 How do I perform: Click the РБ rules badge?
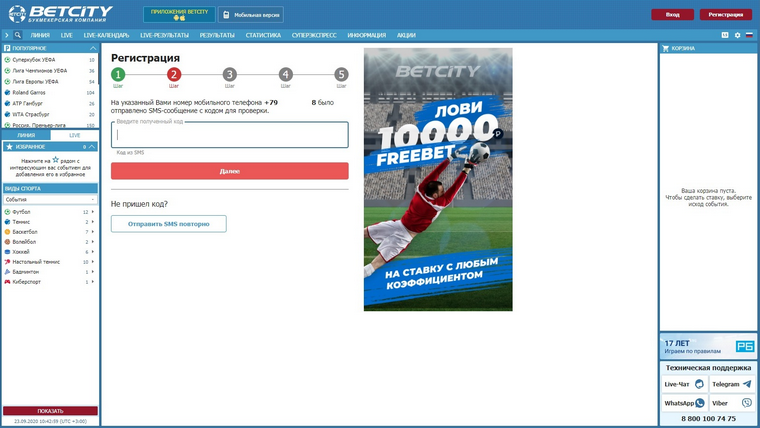[x=745, y=346]
